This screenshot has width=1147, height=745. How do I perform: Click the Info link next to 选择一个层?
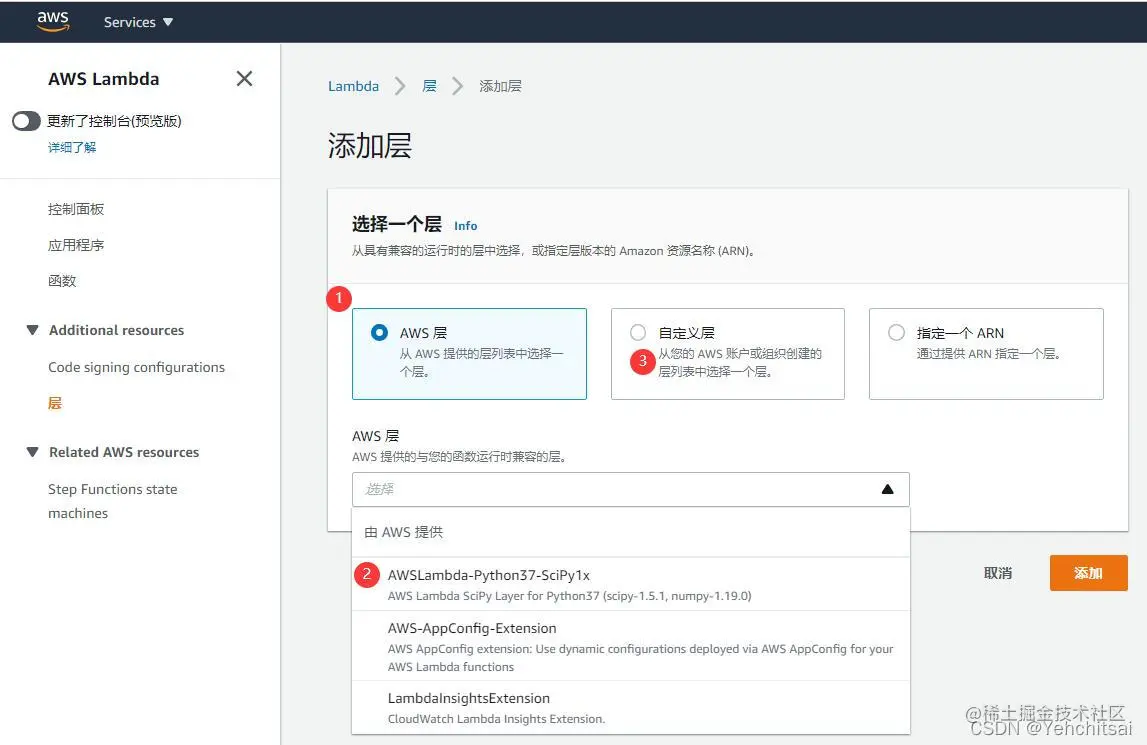465,226
